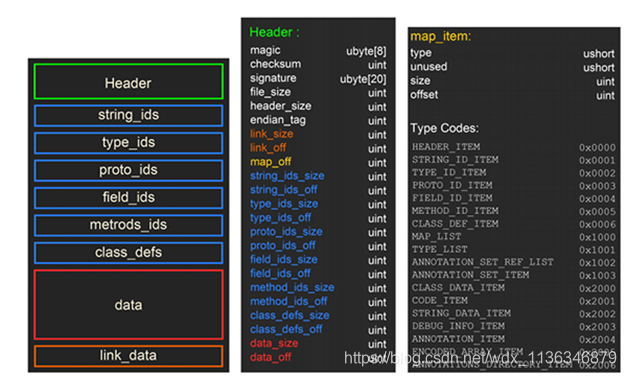Select the "class_defs_off" field
627x377 pixels.
click(286, 329)
